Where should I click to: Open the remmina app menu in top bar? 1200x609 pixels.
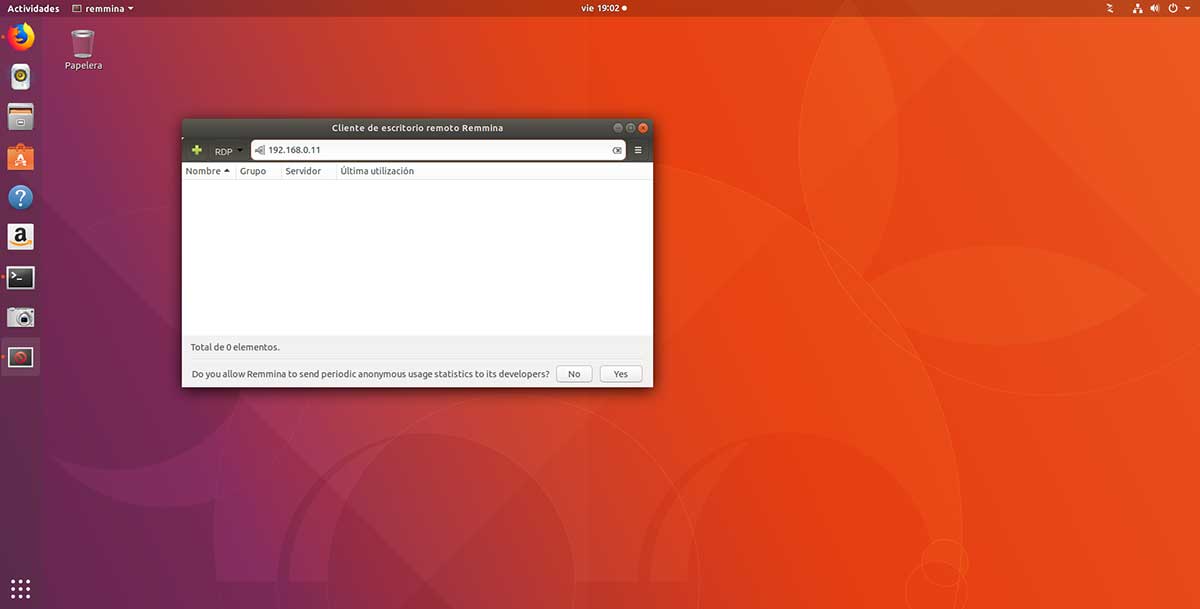[103, 8]
